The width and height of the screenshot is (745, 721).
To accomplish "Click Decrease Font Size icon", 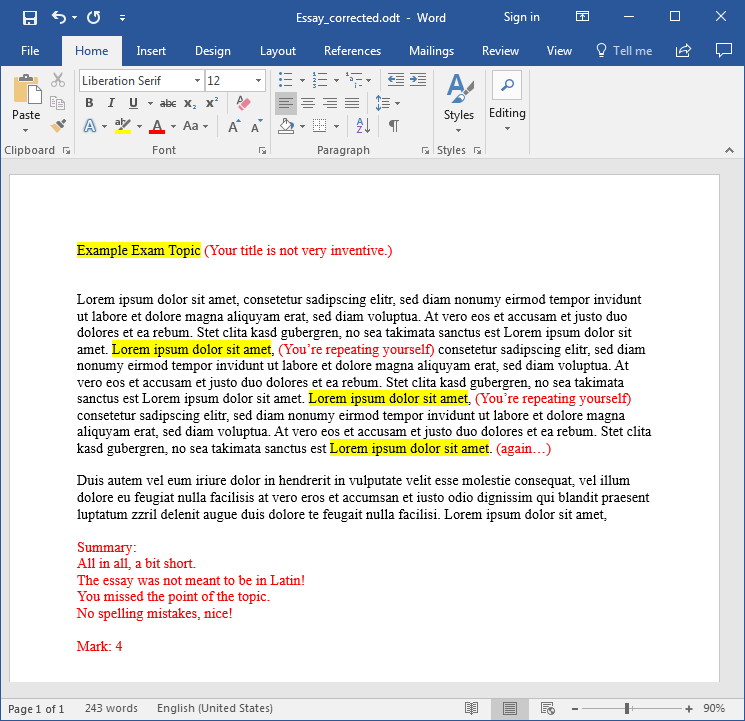I will 257,126.
